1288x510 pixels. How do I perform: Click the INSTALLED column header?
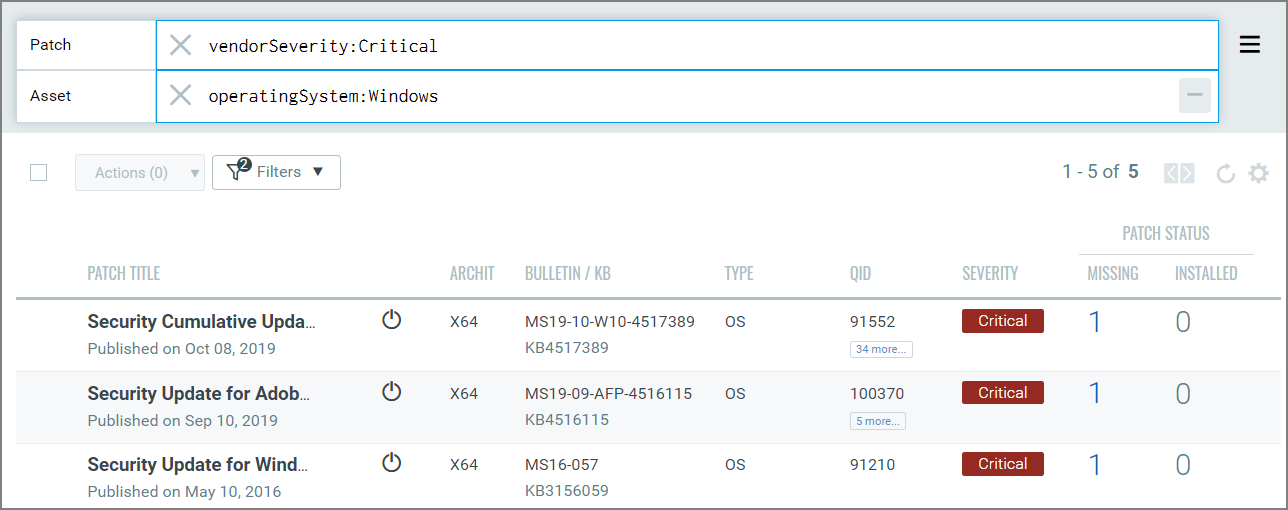pos(1206,273)
